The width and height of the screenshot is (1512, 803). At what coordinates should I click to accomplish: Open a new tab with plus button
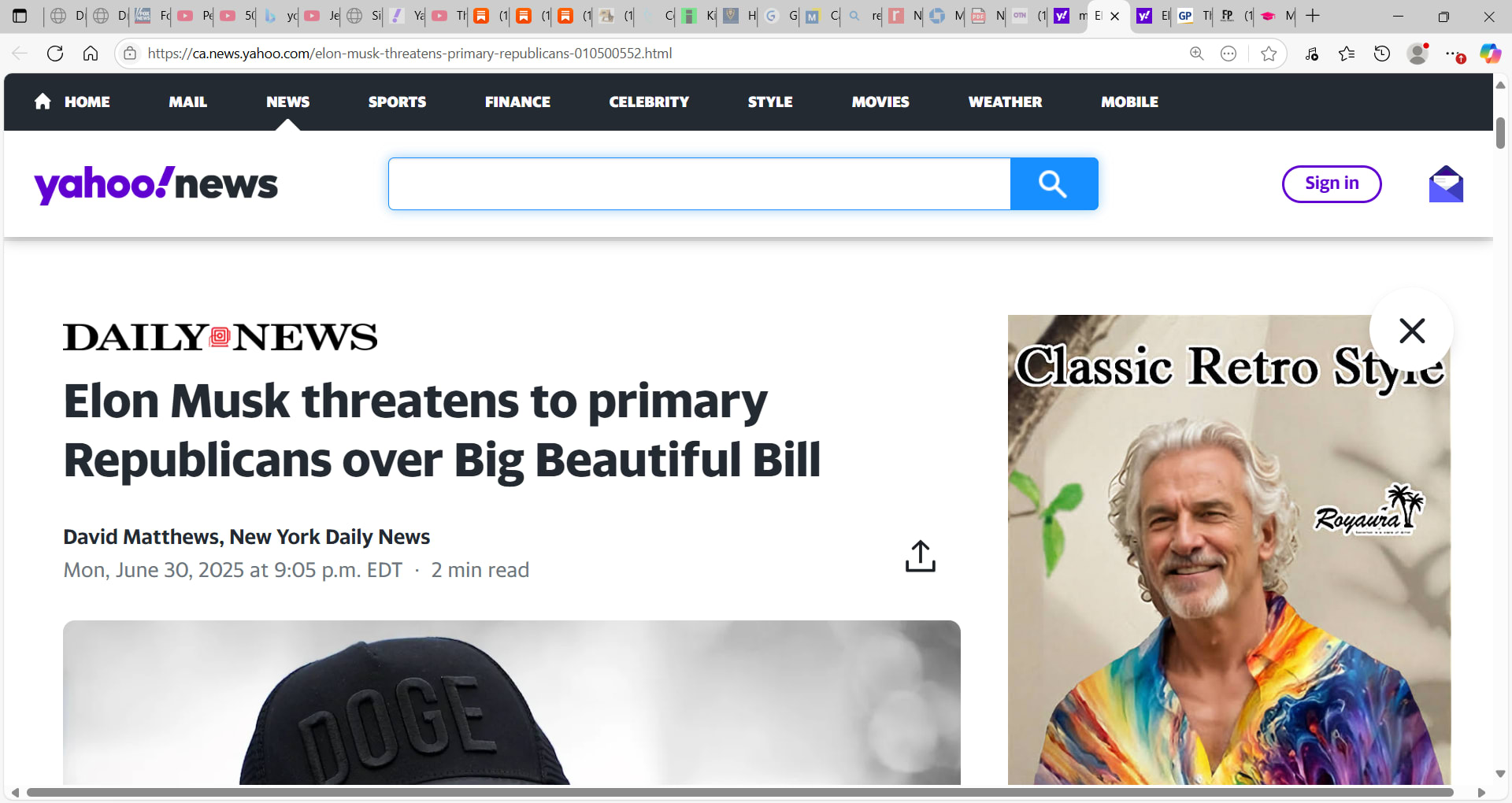point(1313,16)
